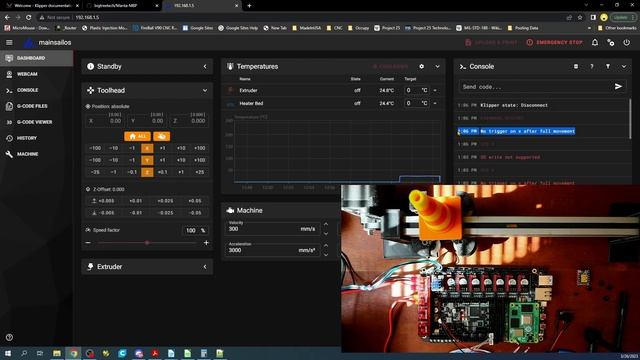The width and height of the screenshot is (640, 360).
Task: Open G-Code Viewer in sidebar
Action: point(36,122)
